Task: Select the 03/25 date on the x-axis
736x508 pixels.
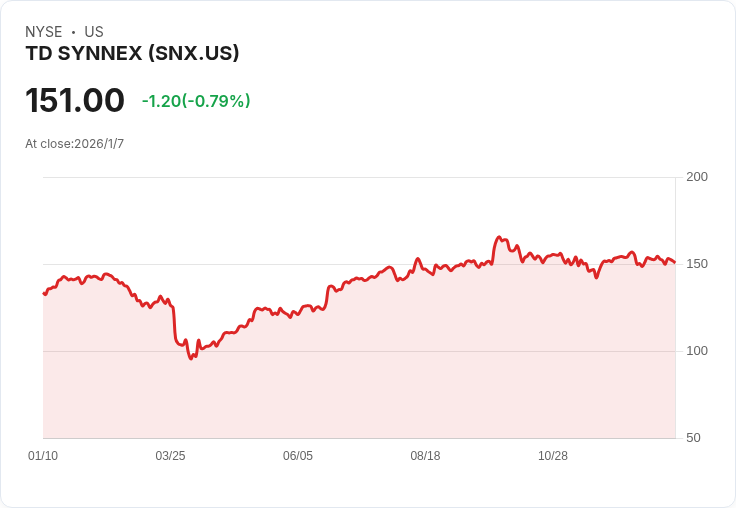Action: (170, 456)
